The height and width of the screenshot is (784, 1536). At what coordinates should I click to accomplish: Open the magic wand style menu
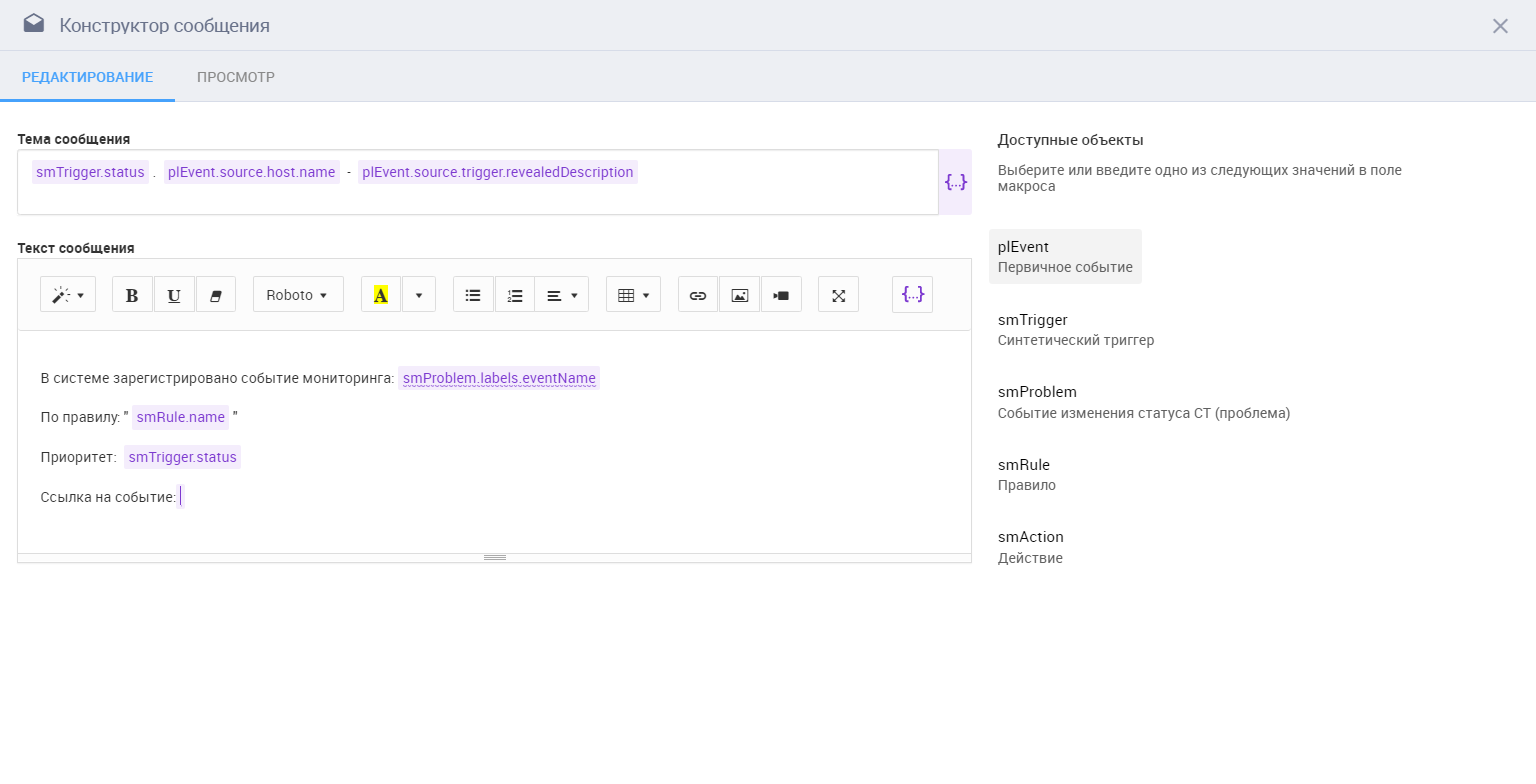pyautogui.click(x=68, y=295)
